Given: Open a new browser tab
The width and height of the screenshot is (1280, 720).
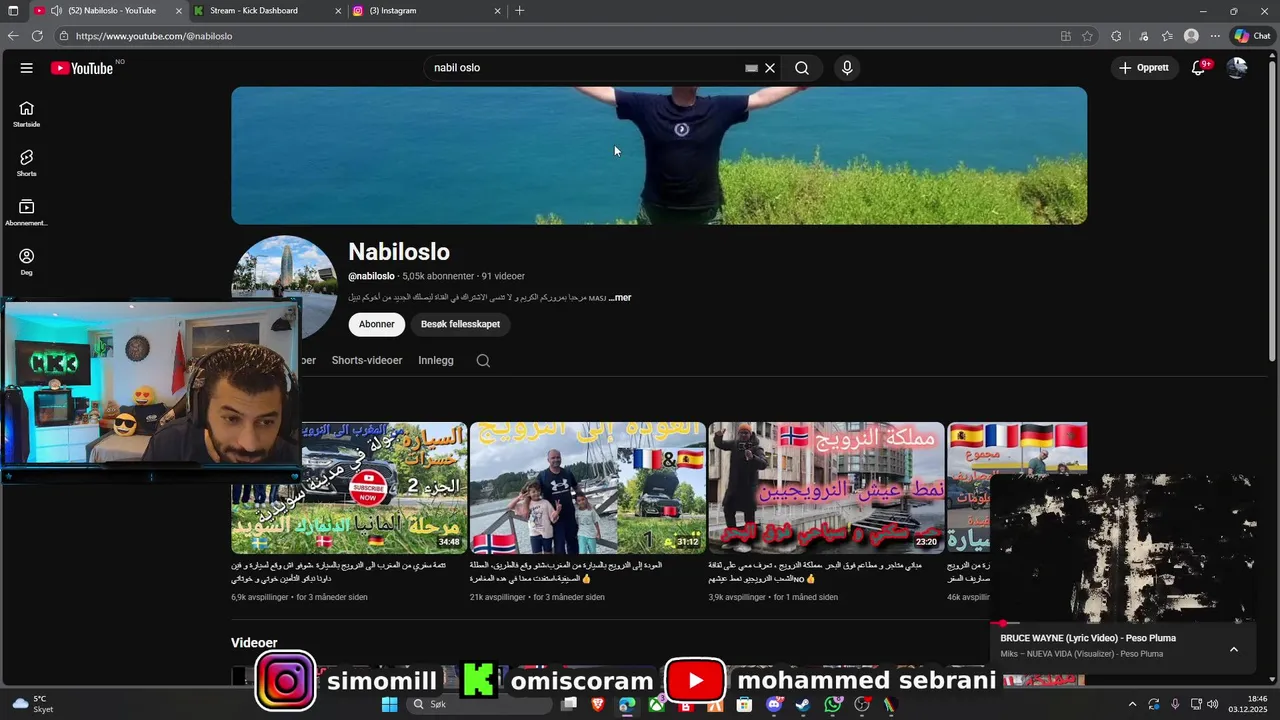Looking at the screenshot, I should 519,11.
